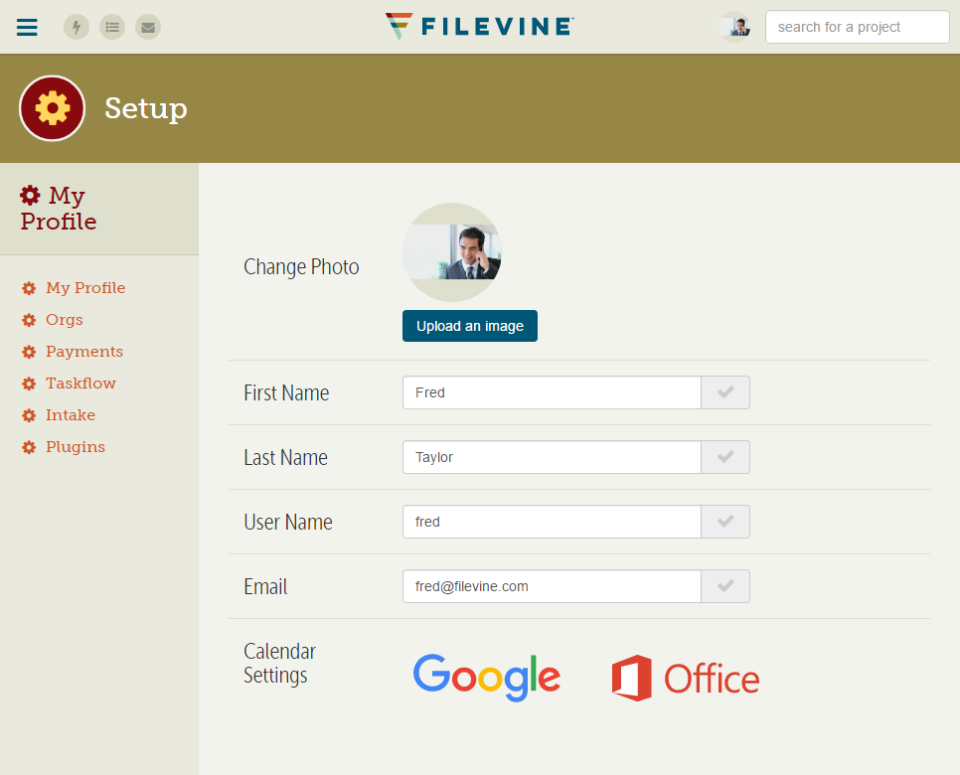The width and height of the screenshot is (960, 775).
Task: Connect Google calendar via Google logo
Action: coord(487,677)
